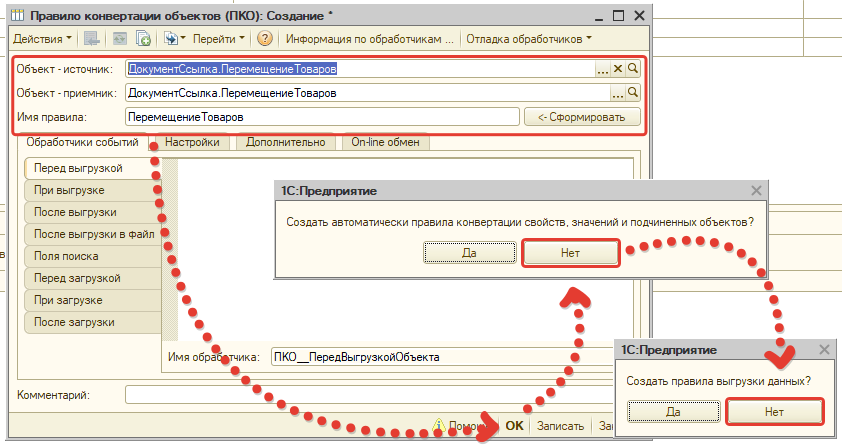Open the On-line обмен tab
Screen dimensions: 842x445
click(385, 142)
